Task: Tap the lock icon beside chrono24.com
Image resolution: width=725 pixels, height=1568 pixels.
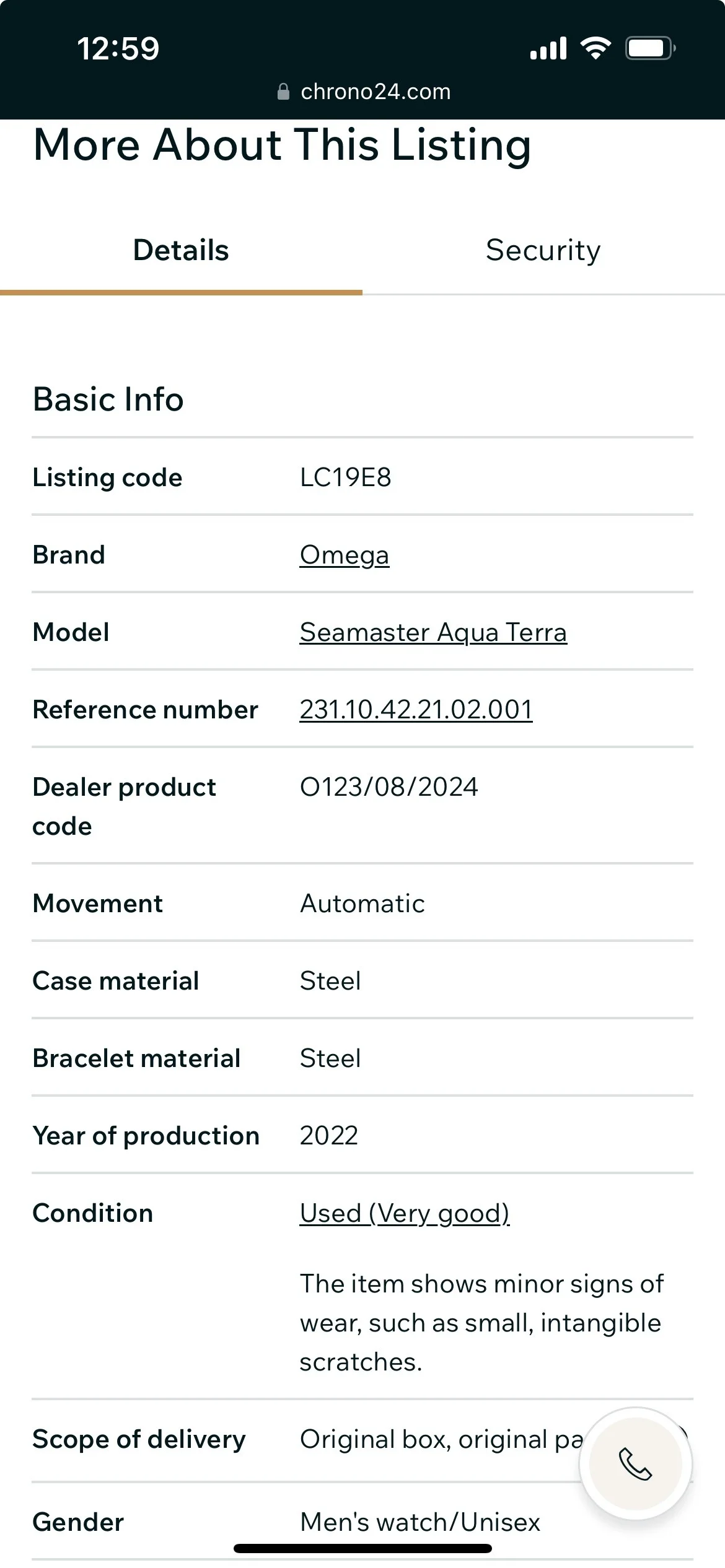Action: click(x=283, y=92)
